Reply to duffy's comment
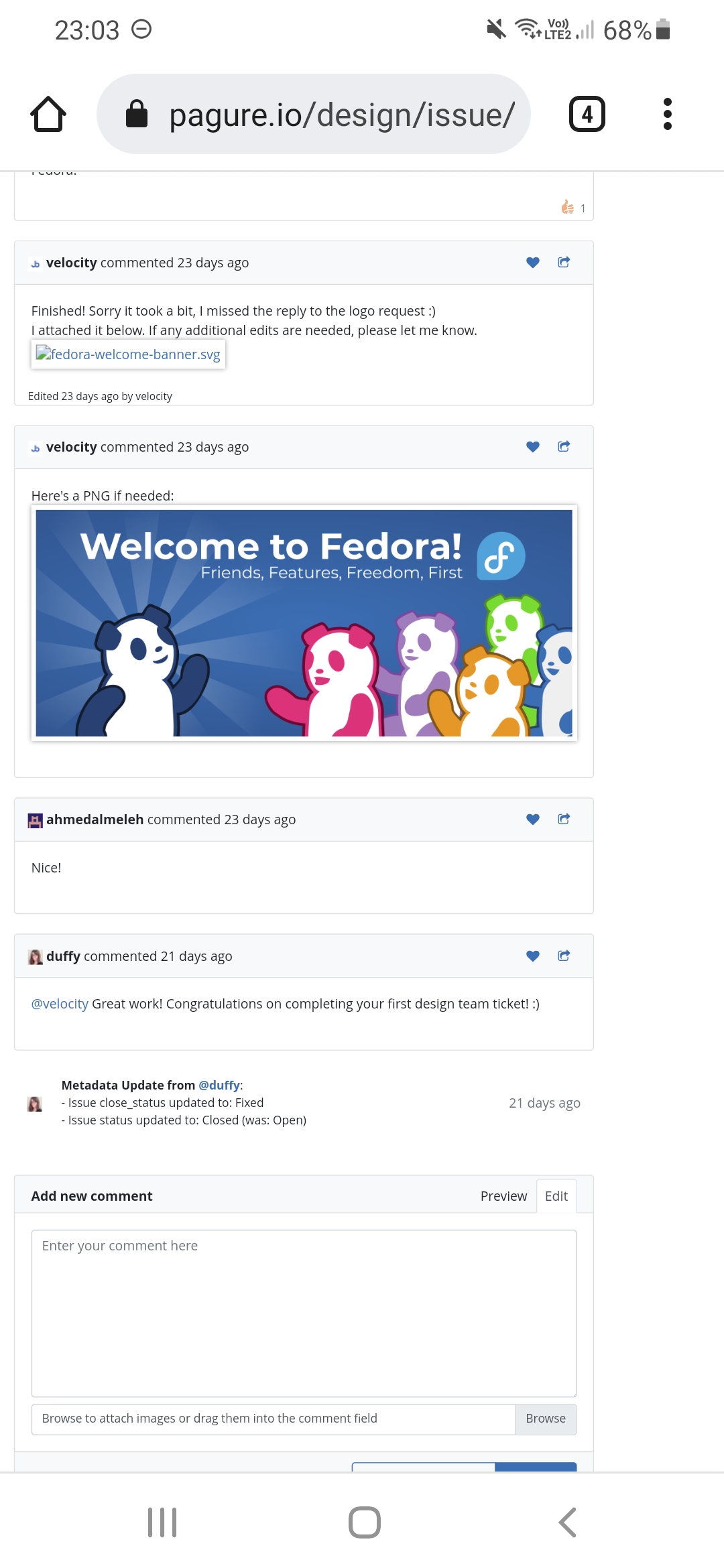Viewport: 724px width, 1568px height. point(564,956)
